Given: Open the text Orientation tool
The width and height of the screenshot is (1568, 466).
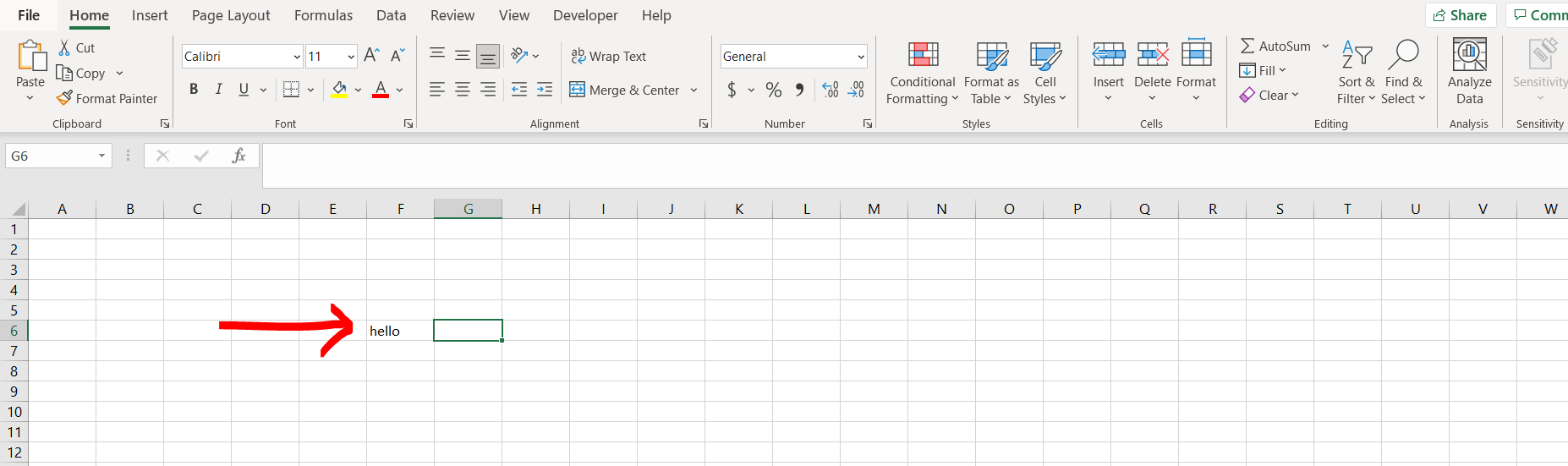Looking at the screenshot, I should click(519, 56).
